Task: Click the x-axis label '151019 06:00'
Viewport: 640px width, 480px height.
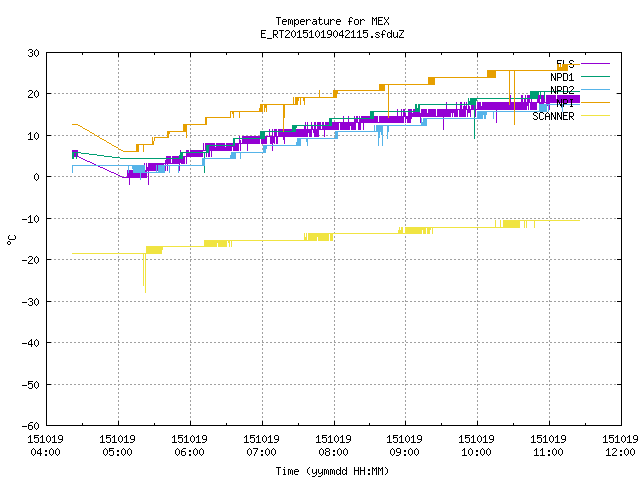Action: (x=189, y=446)
